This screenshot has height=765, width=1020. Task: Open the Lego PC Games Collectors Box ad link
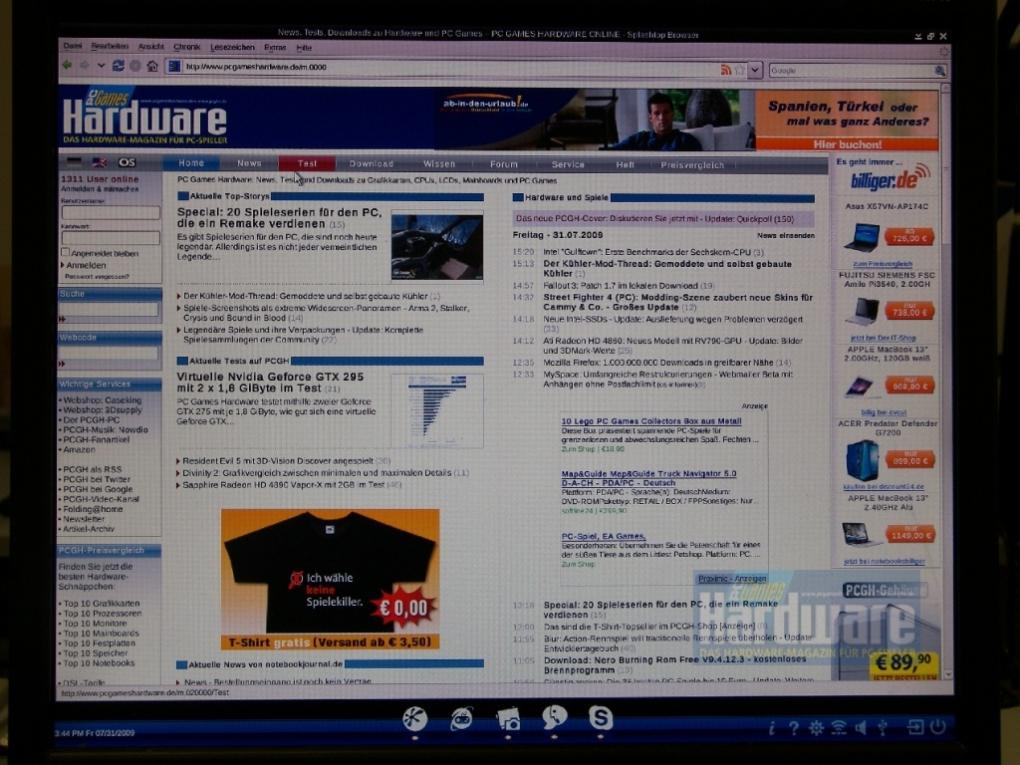[x=651, y=421]
